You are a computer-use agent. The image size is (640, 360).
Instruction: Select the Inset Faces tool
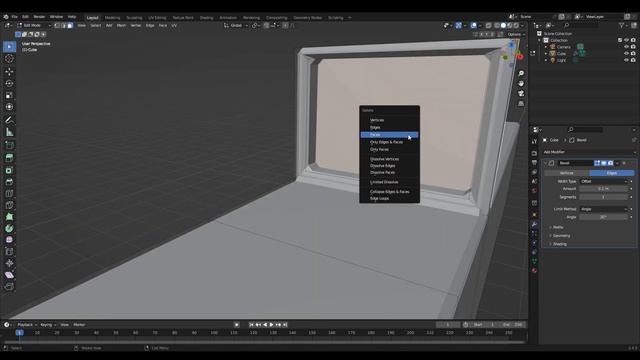point(9,170)
